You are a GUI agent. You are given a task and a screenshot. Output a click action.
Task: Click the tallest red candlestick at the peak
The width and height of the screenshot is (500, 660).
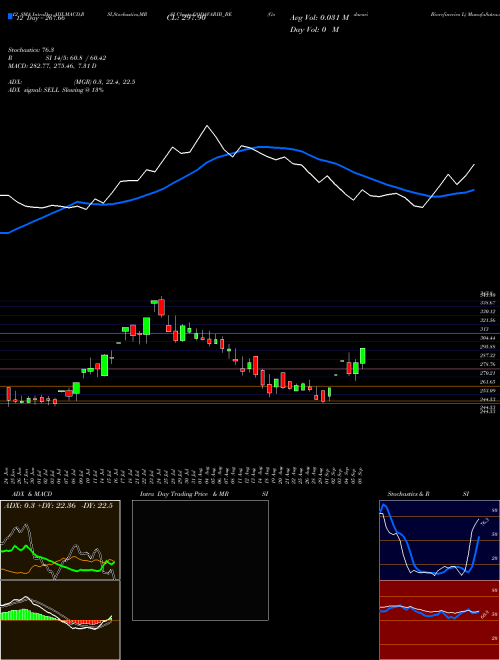tap(162, 307)
